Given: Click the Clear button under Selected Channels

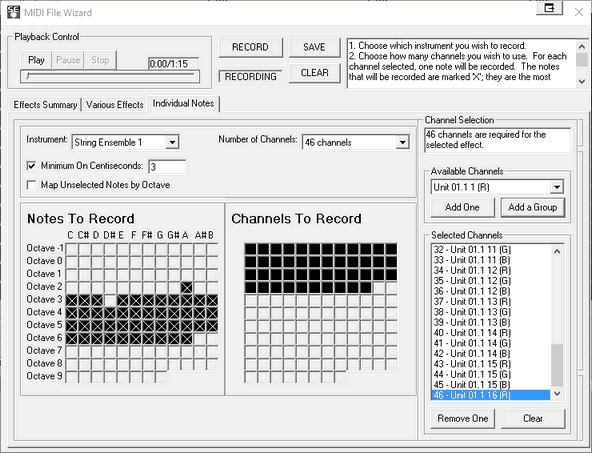Looking at the screenshot, I should [x=533, y=418].
